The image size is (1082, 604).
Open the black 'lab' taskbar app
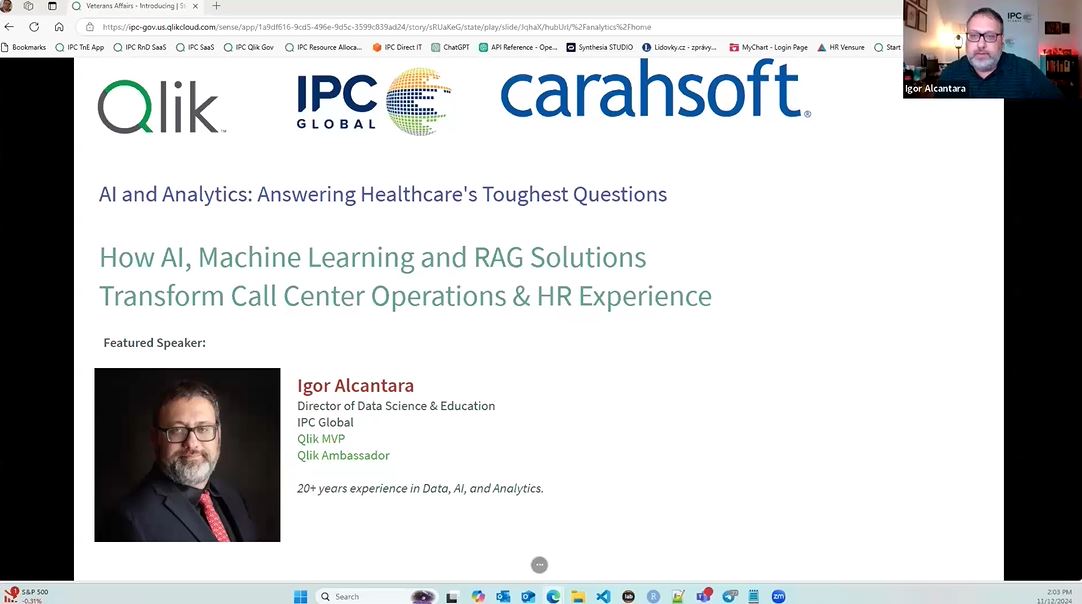(x=628, y=596)
